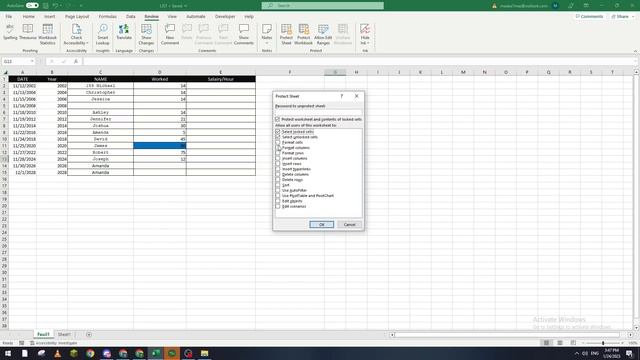Uncheck Select unlocked cells
The width and height of the screenshot is (640, 360).
pyautogui.click(x=278, y=137)
